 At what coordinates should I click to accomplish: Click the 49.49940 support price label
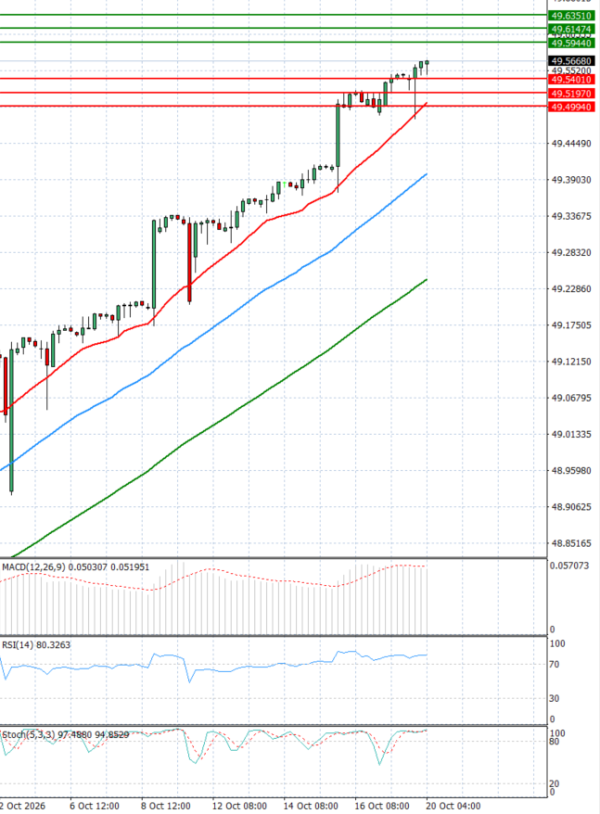point(570,107)
